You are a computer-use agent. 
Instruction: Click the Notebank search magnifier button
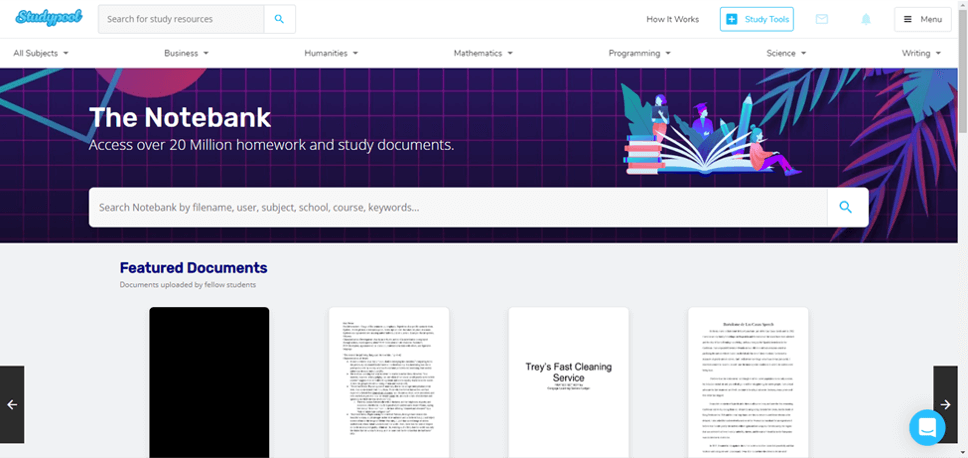[x=848, y=207]
